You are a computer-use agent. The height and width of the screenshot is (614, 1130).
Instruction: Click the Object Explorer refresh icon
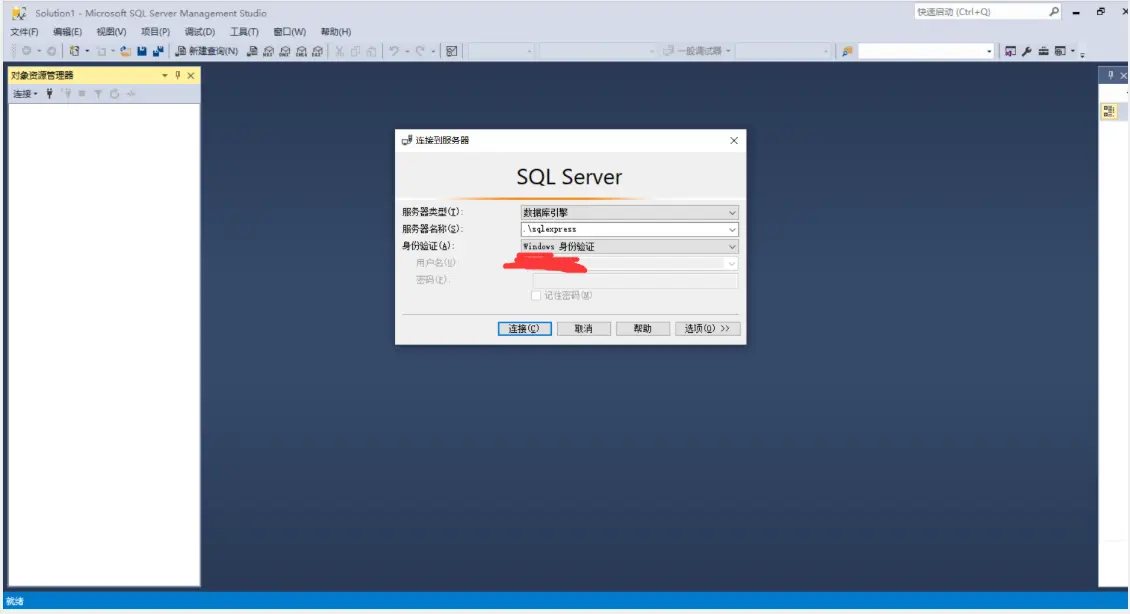[x=114, y=94]
